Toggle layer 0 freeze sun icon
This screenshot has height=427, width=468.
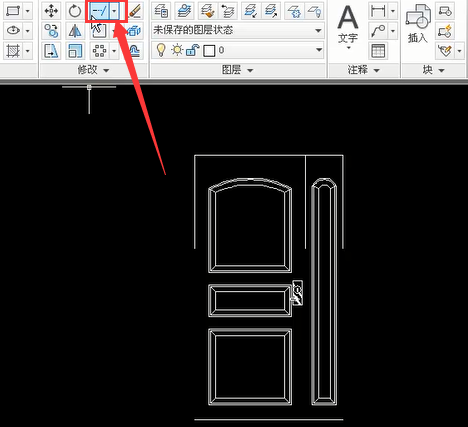(177, 50)
